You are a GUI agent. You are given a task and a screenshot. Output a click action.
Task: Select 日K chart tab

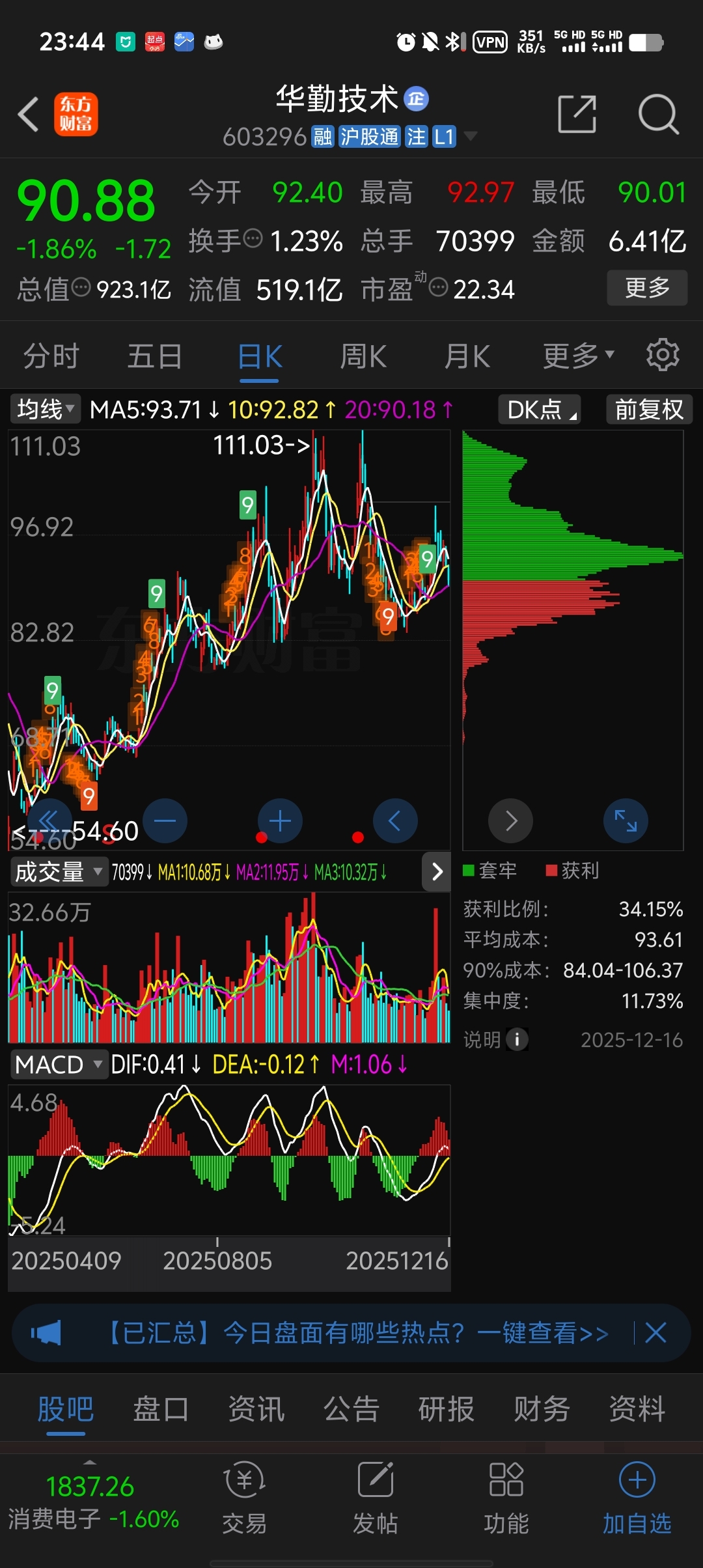(260, 356)
